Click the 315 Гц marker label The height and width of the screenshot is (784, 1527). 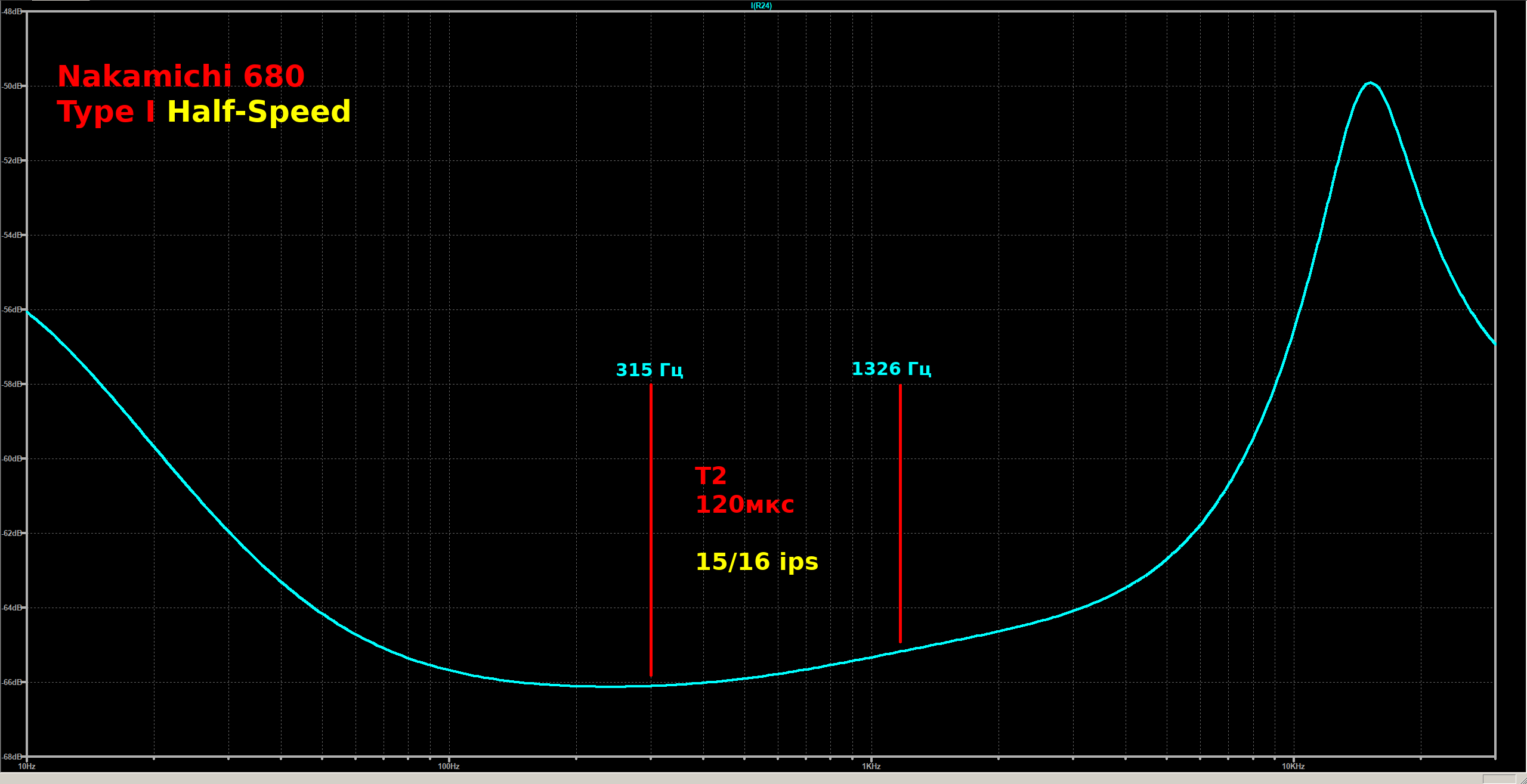pyautogui.click(x=649, y=370)
